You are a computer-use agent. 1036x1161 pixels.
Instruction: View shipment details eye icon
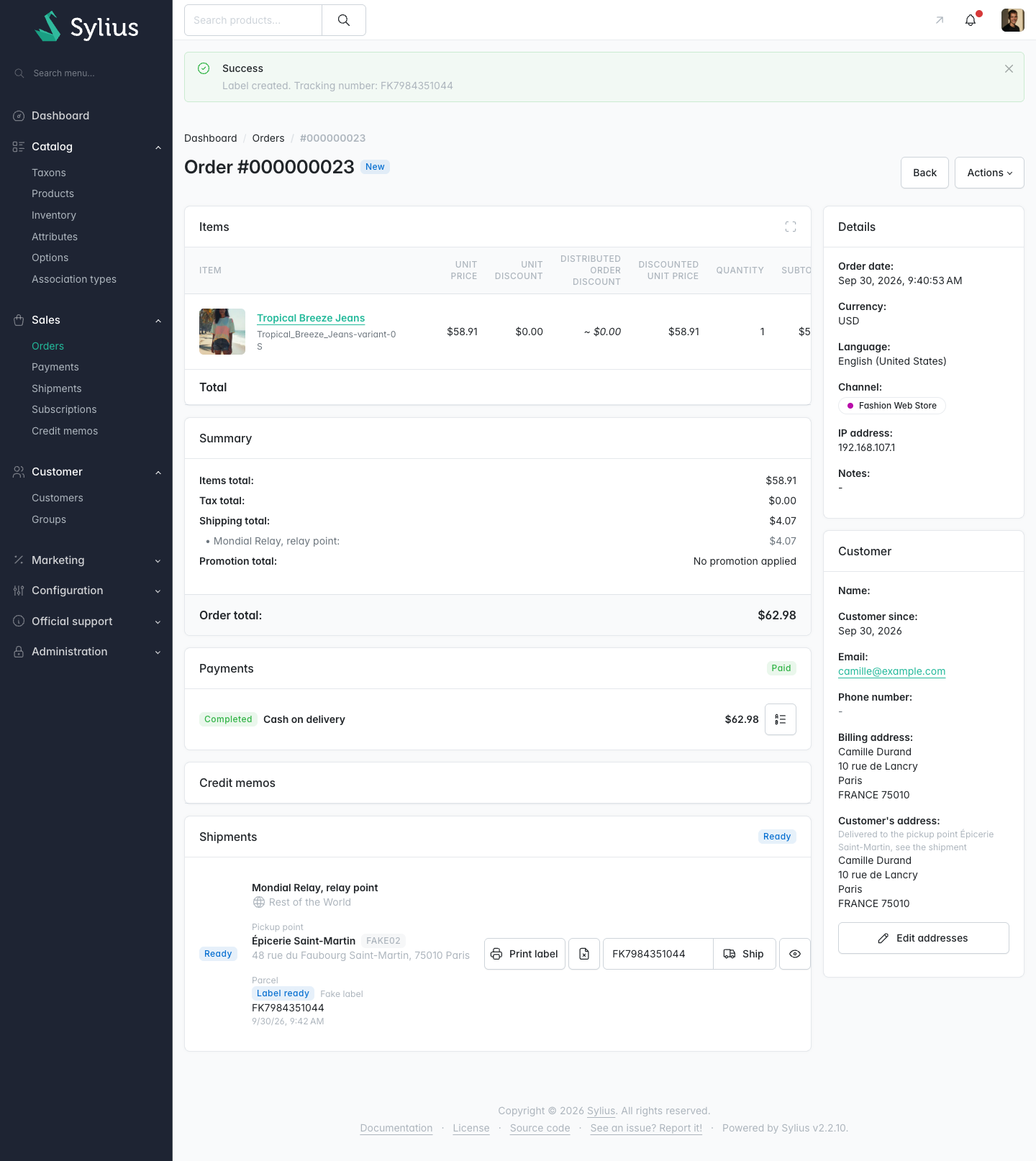(795, 954)
